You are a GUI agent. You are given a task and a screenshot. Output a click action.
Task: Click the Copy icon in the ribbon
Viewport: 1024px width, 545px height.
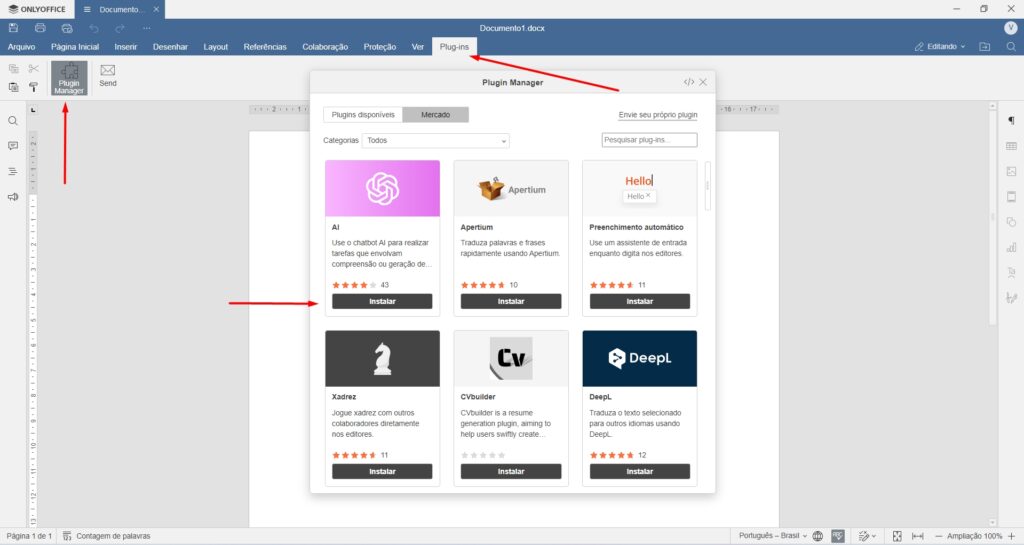14,69
